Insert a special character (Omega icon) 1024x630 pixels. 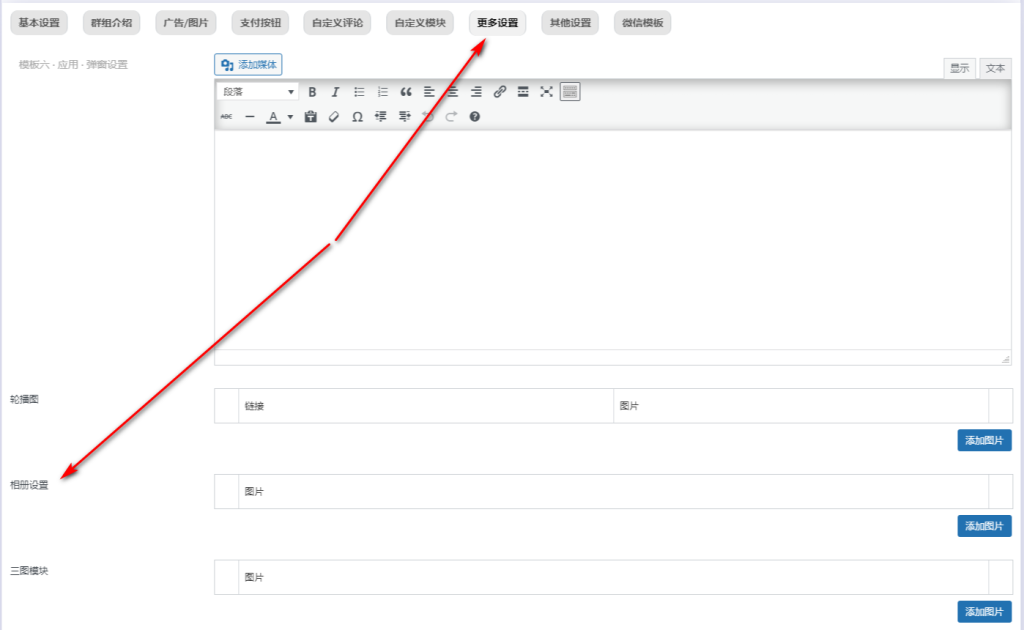(x=357, y=117)
